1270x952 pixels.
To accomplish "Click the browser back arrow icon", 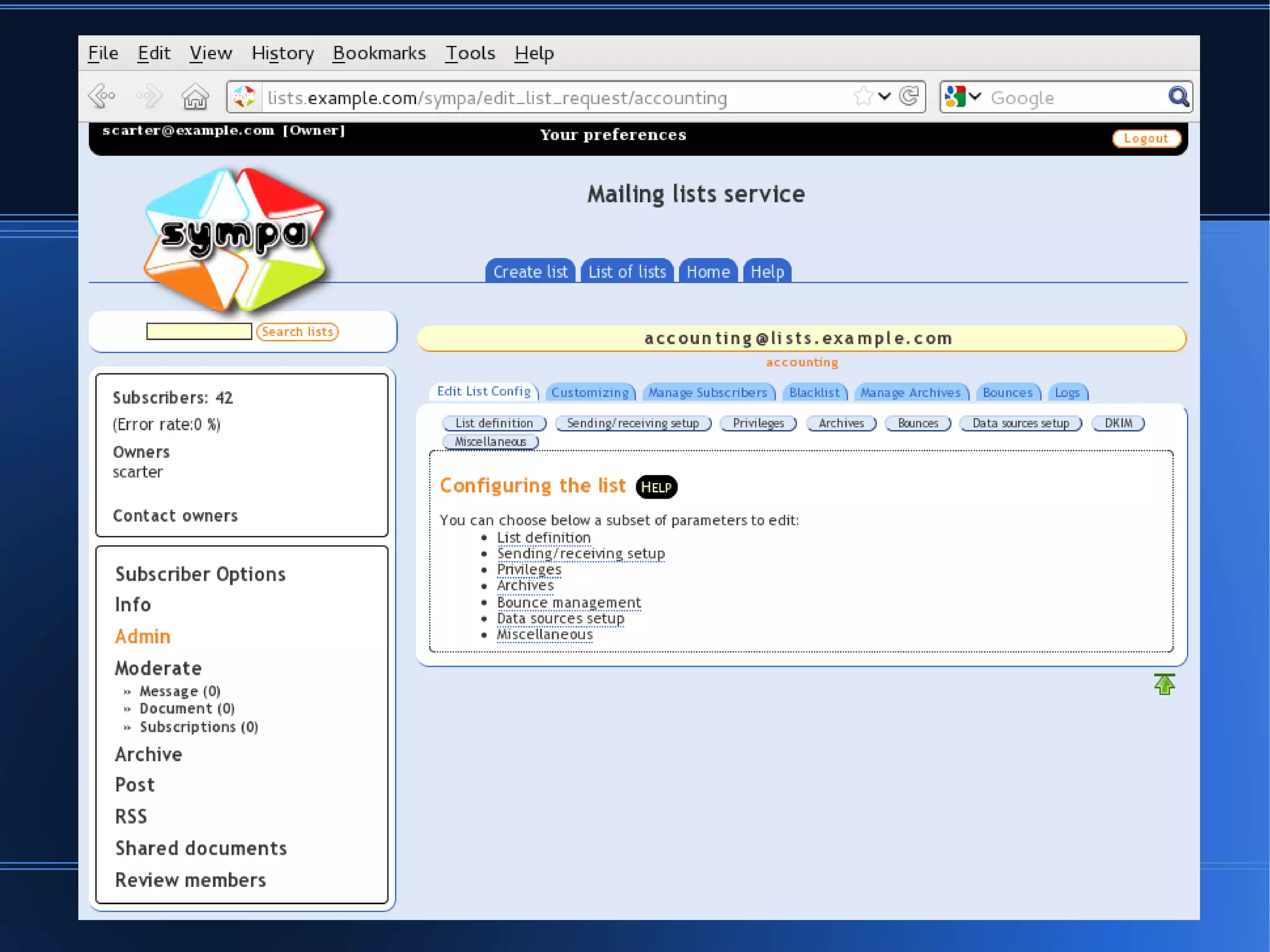I will click(x=102, y=96).
